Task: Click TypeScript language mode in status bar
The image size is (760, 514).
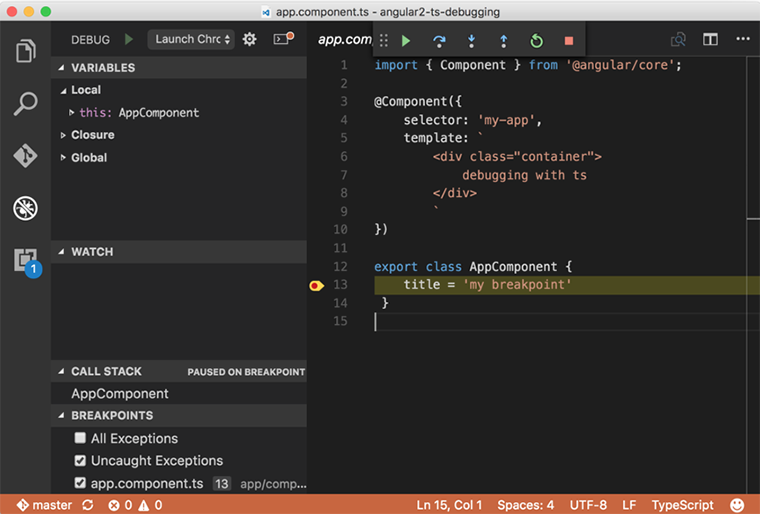Action: click(683, 505)
